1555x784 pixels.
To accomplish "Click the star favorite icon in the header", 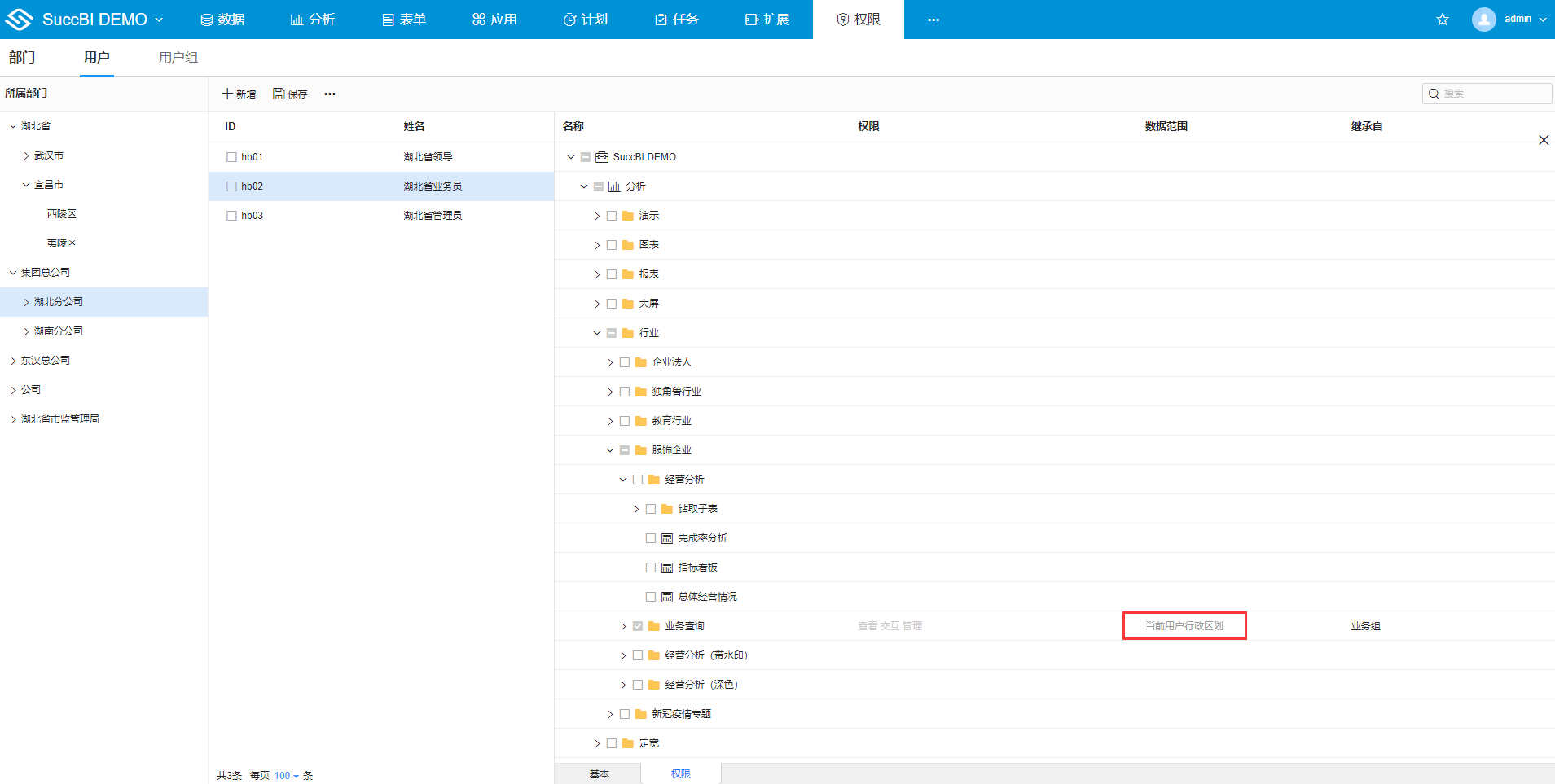I will point(1442,19).
